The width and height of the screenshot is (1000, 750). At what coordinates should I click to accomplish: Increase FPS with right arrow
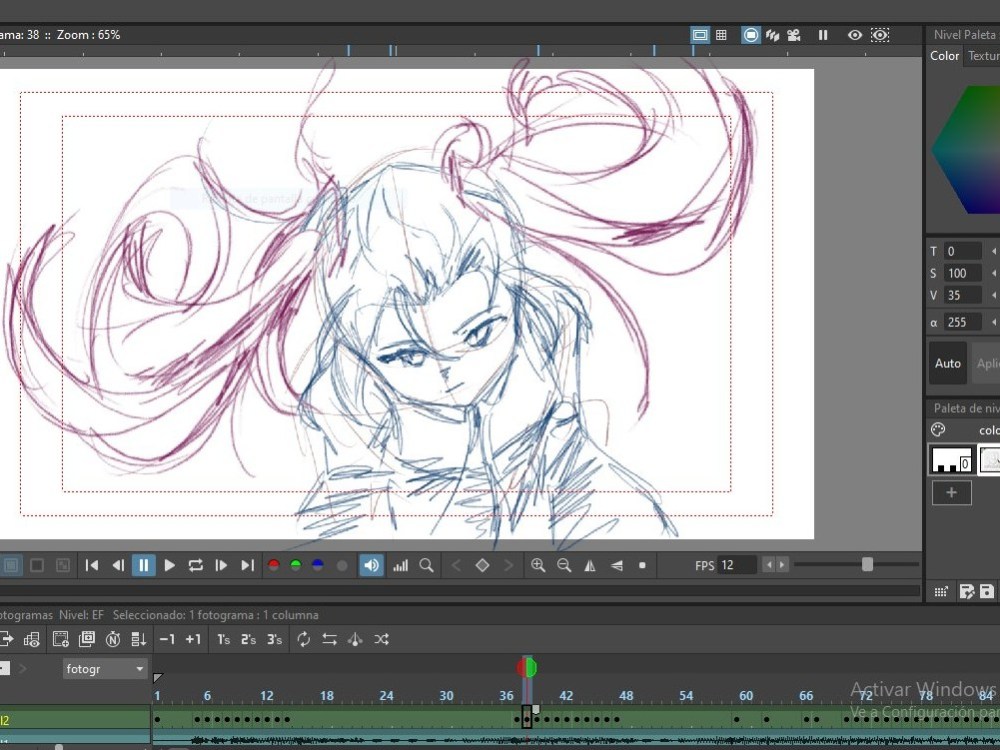(x=782, y=565)
